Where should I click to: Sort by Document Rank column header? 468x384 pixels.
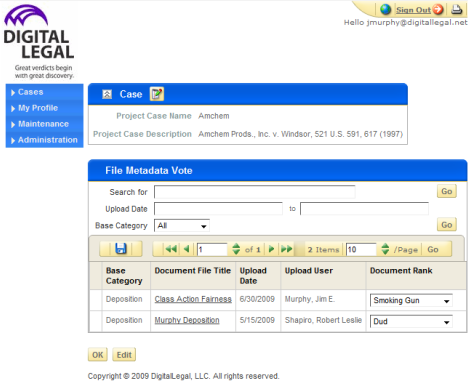(401, 271)
